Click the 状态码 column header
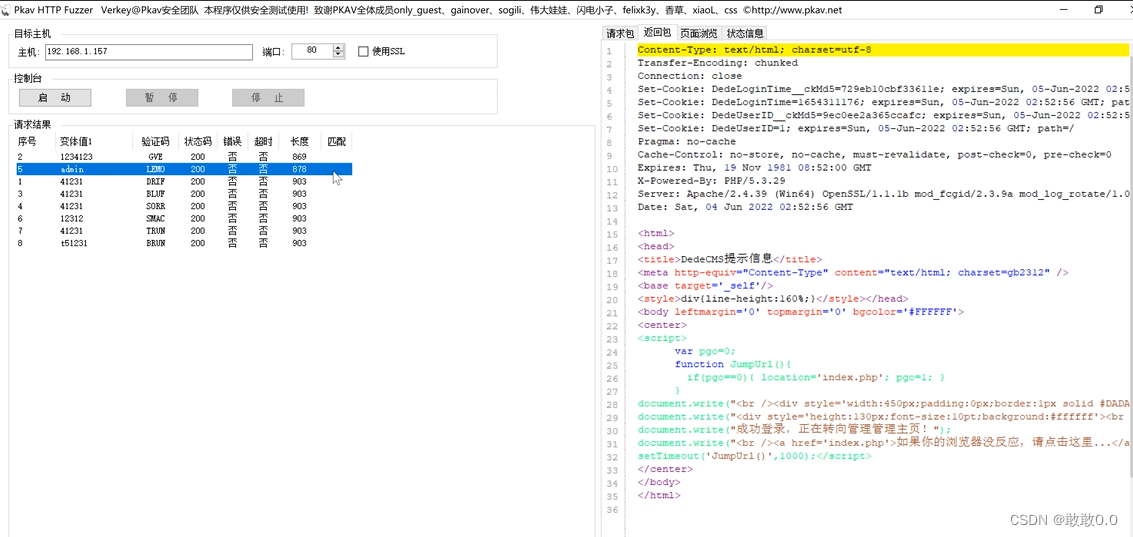The height and width of the screenshot is (537, 1133). coord(197,141)
